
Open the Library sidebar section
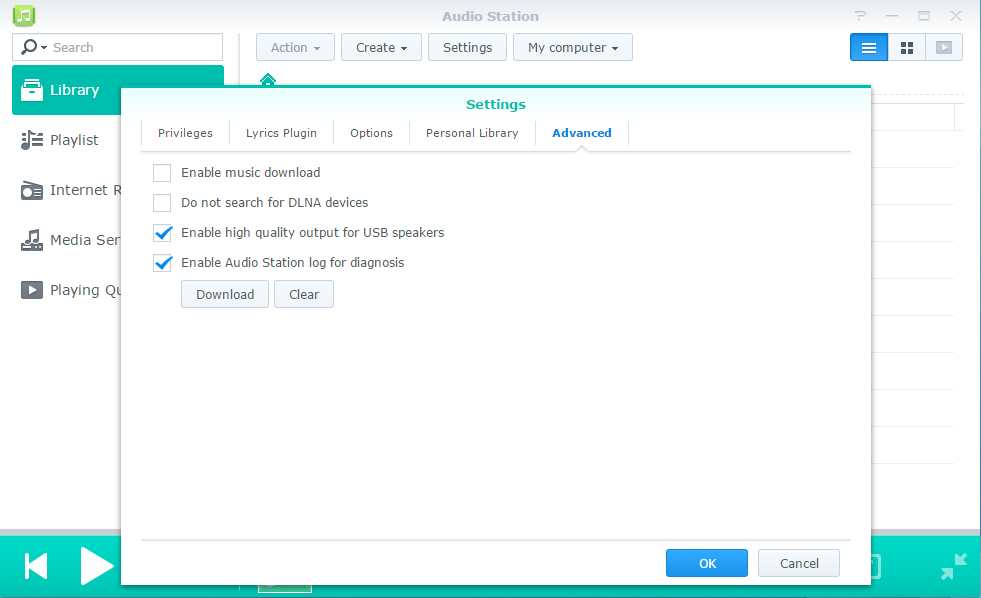tap(66, 90)
